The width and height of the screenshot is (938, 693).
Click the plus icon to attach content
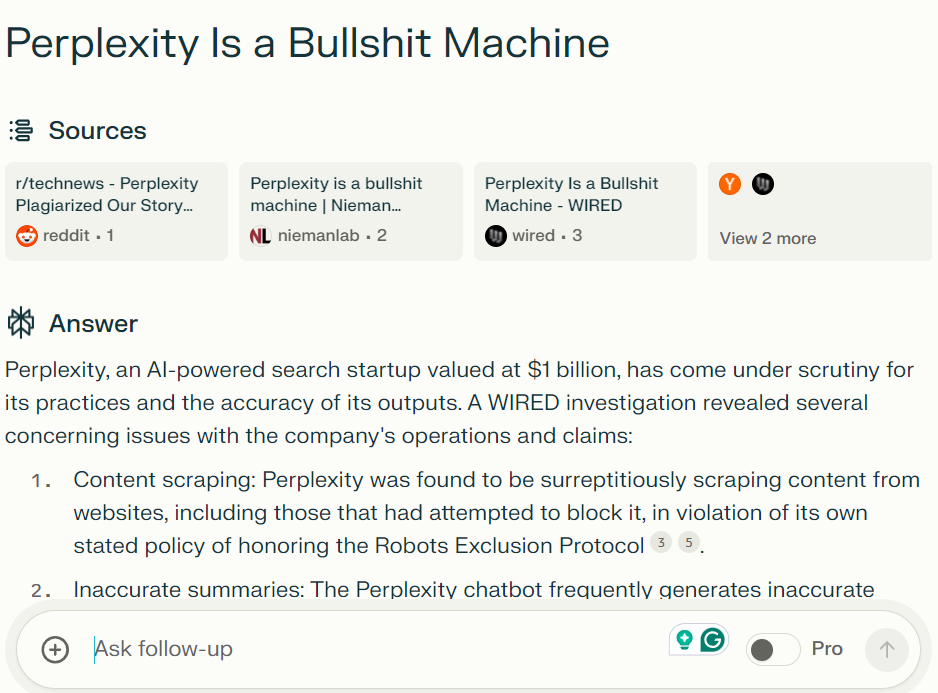[55, 649]
